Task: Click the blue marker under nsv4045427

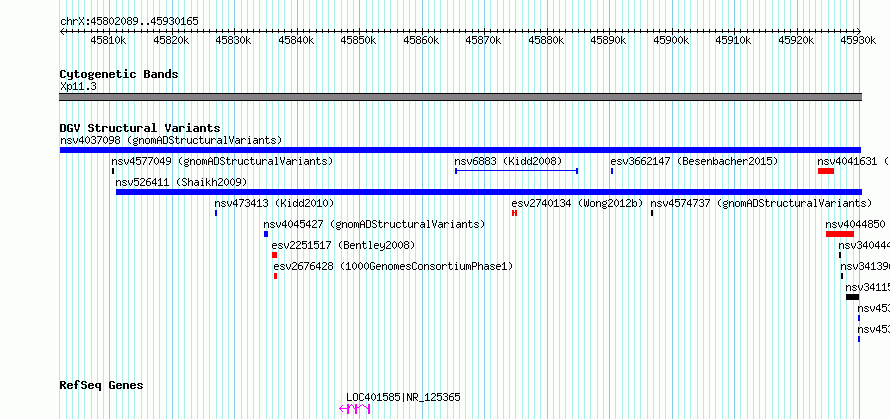Action: coord(266,234)
